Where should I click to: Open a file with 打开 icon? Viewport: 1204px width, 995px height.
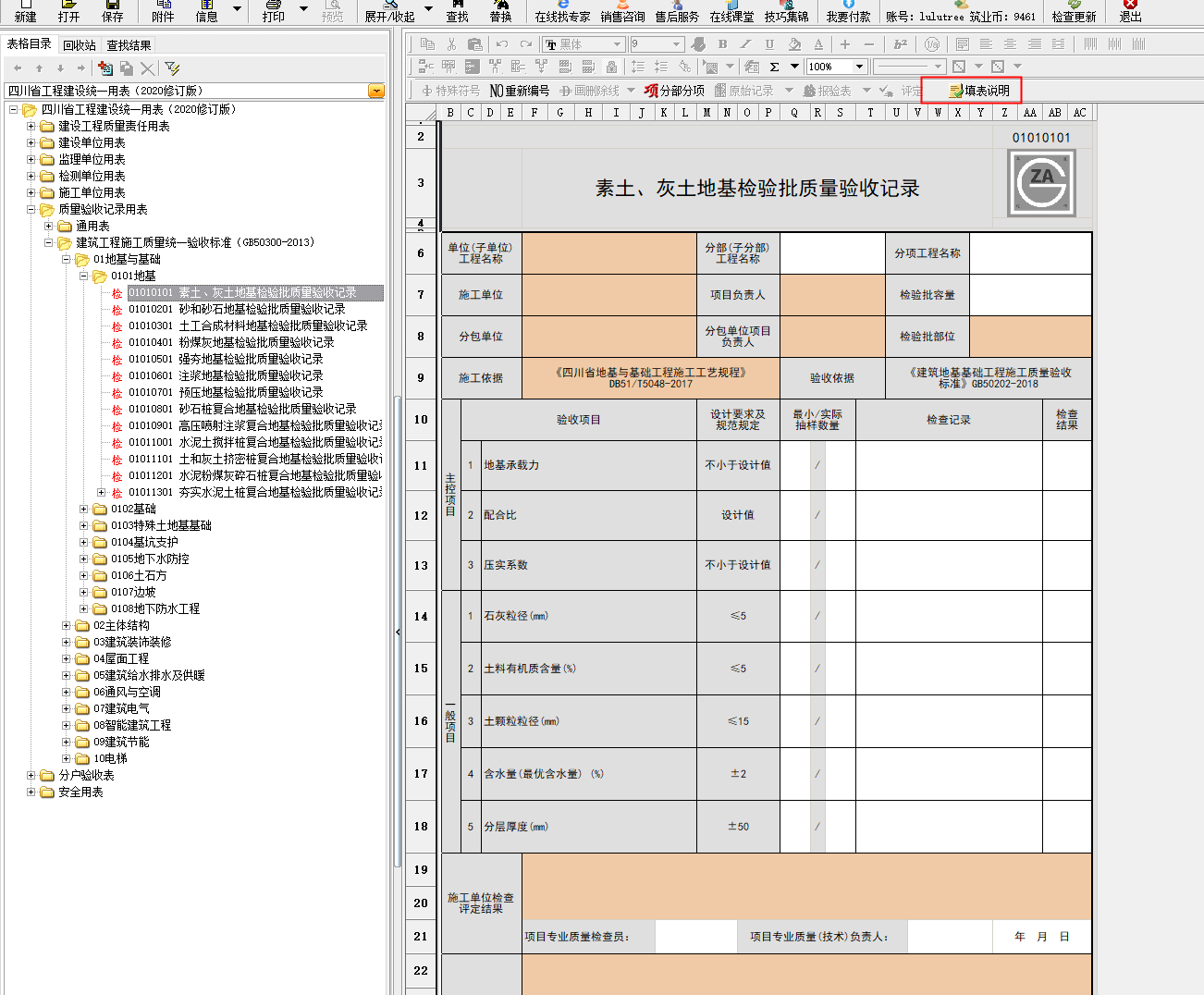(x=68, y=10)
